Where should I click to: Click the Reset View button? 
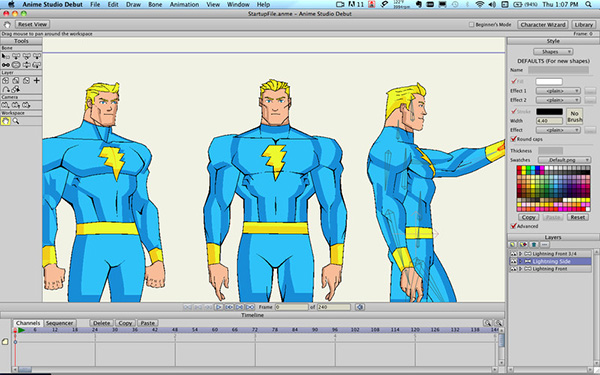(32, 24)
